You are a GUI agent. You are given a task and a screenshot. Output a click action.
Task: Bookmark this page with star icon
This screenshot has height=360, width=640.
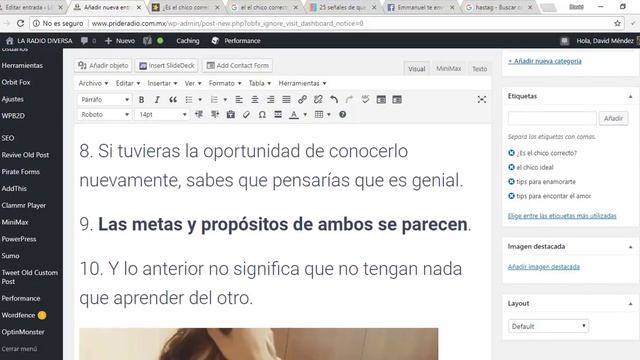click(x=617, y=24)
